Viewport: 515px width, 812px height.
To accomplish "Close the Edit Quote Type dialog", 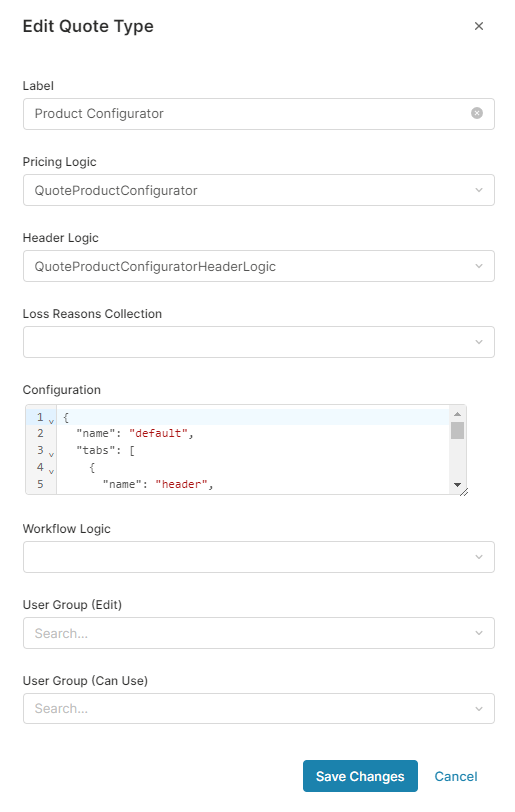I will 479,26.
